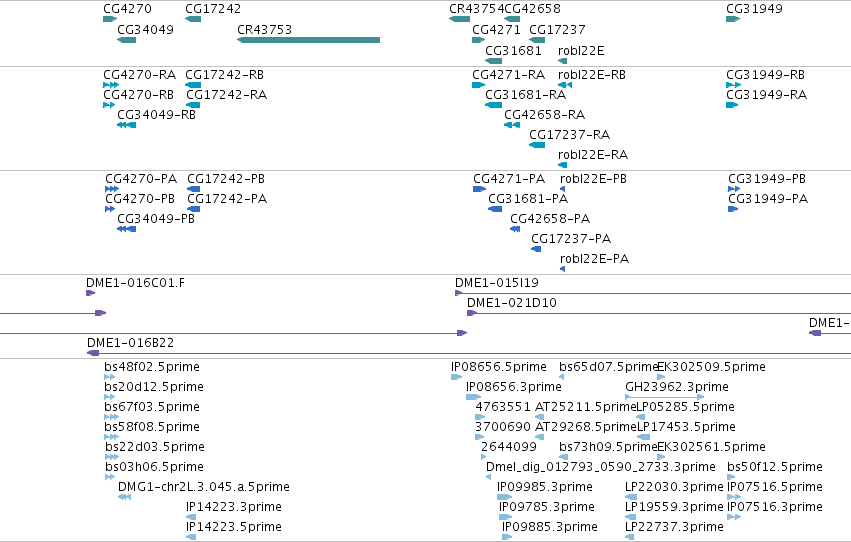
Task: Click EST bs48f02.5prime
Action: [152, 367]
